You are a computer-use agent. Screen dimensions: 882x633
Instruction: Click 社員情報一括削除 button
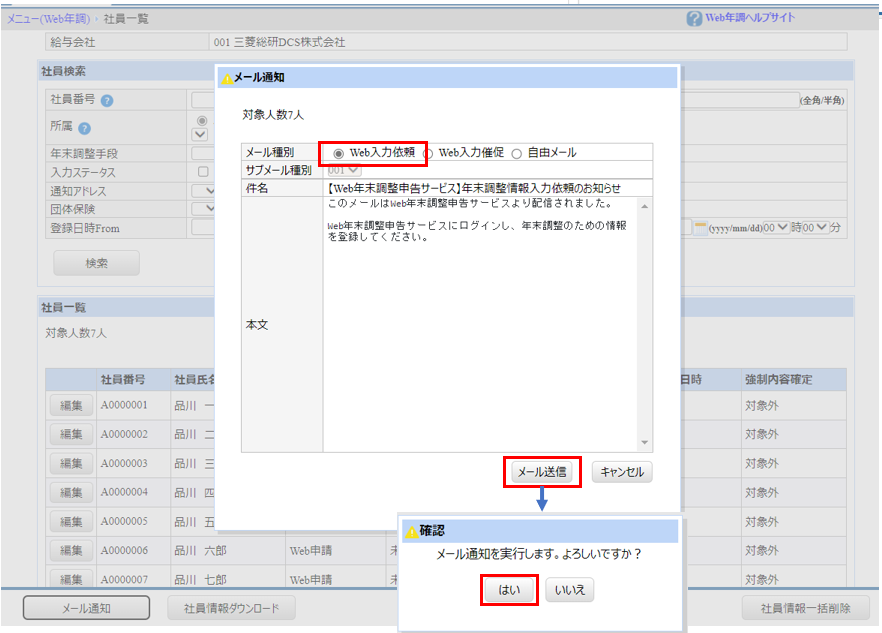coord(806,608)
